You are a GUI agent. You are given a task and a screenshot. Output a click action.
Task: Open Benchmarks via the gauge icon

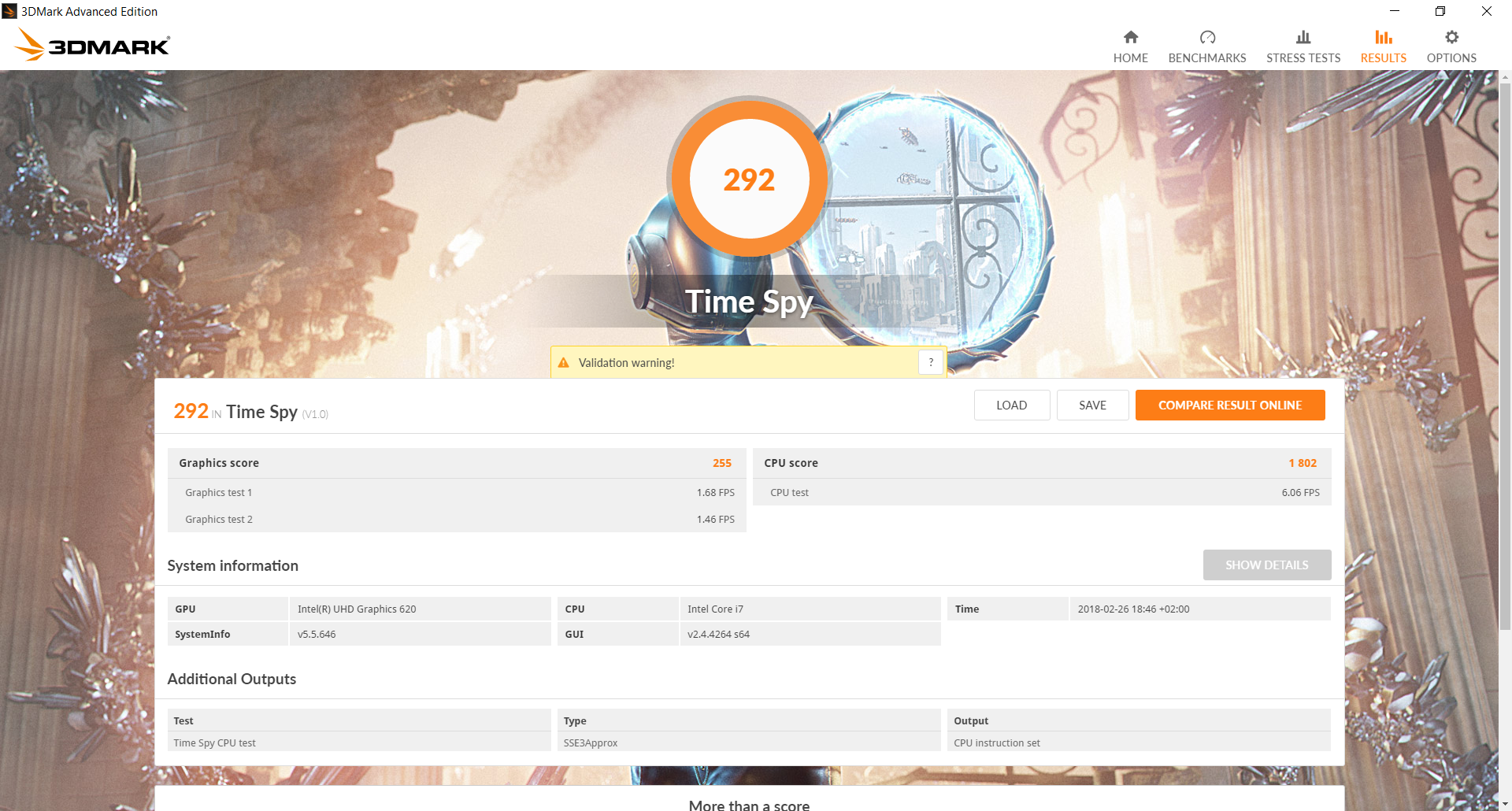1207,37
